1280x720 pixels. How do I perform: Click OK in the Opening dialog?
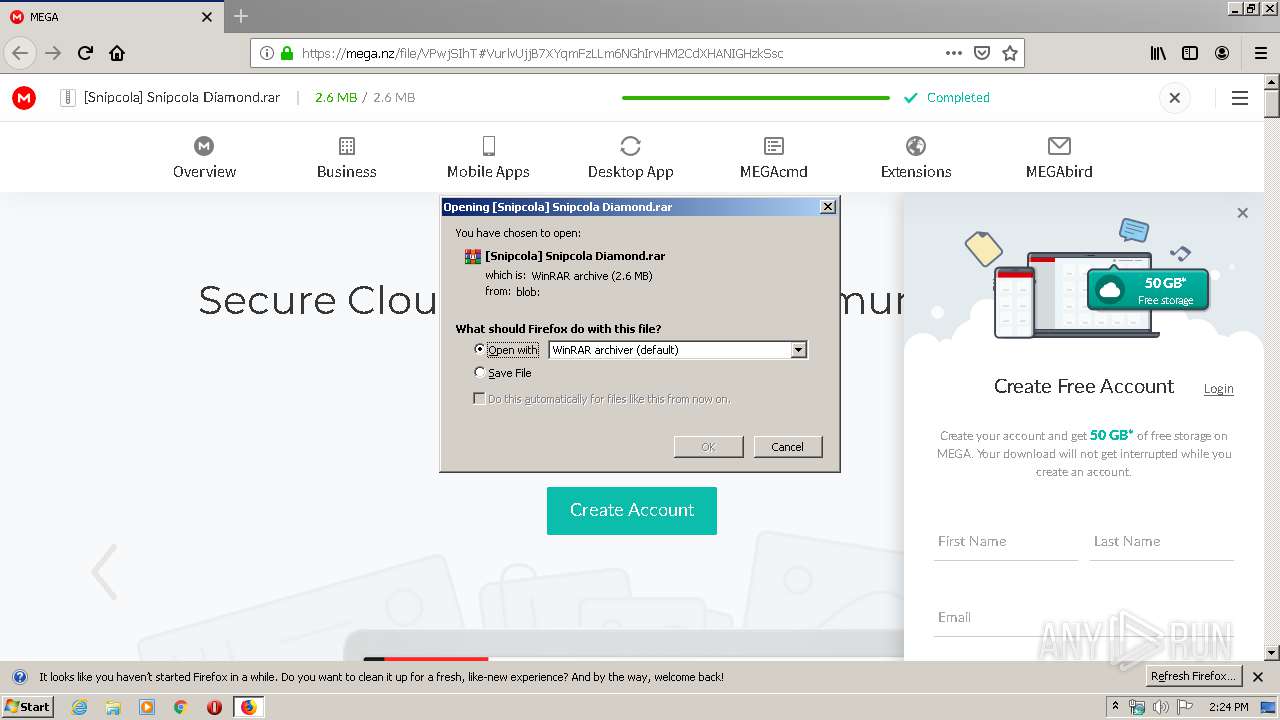click(x=708, y=447)
